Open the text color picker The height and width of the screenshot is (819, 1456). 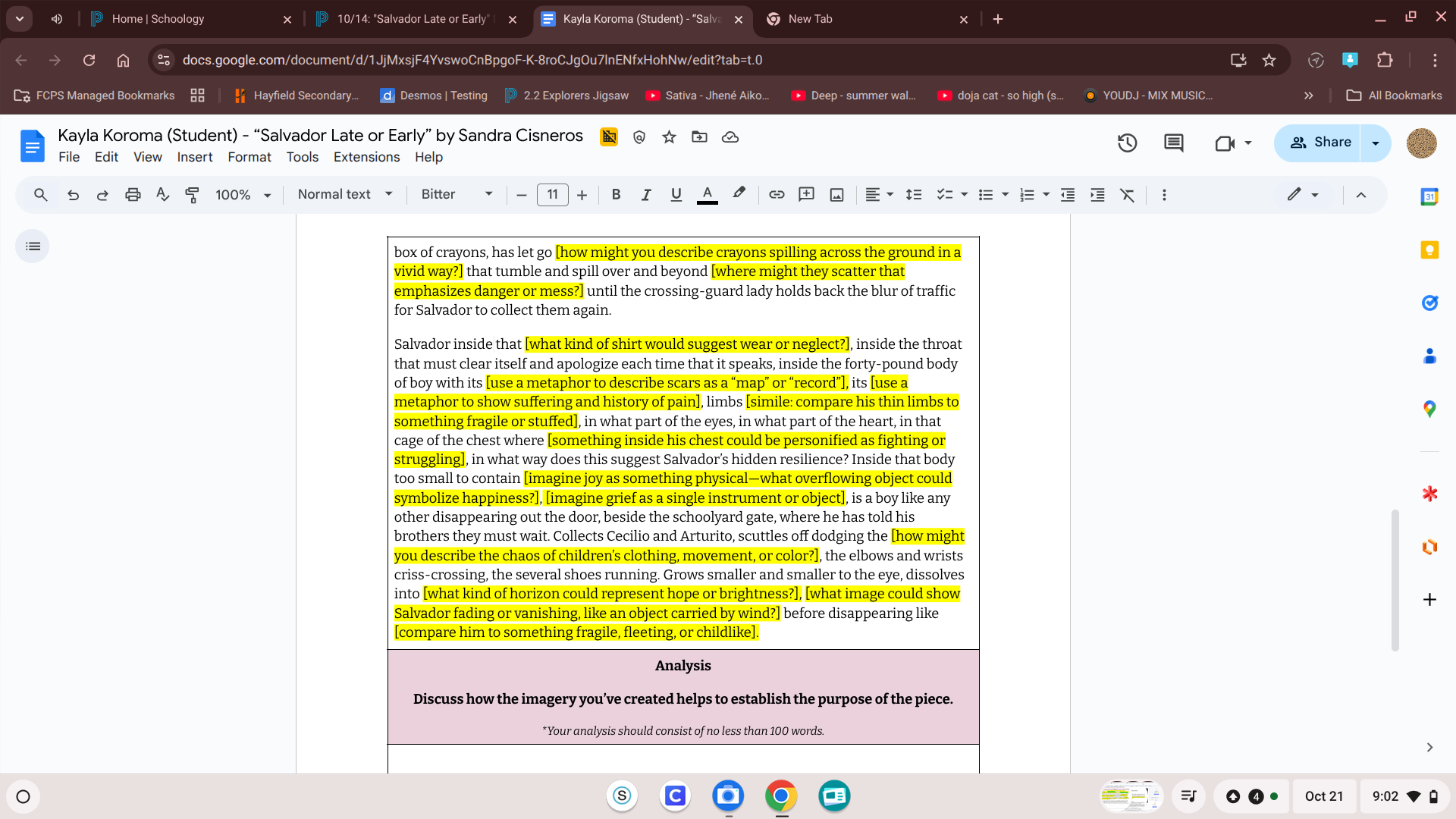tap(707, 195)
